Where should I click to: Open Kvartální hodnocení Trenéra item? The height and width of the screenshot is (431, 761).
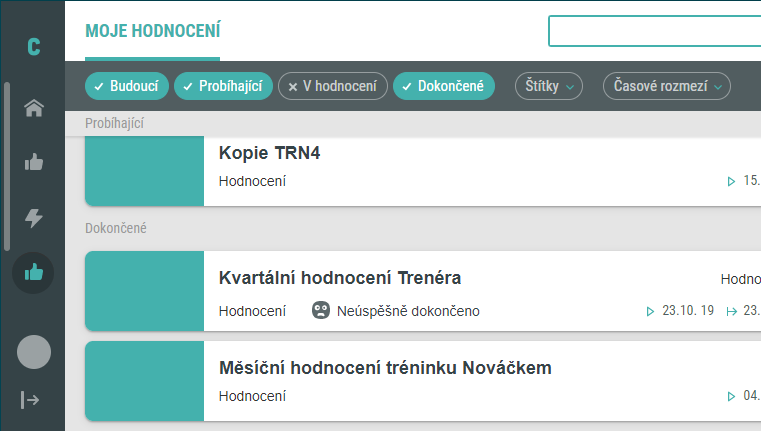coord(423,291)
